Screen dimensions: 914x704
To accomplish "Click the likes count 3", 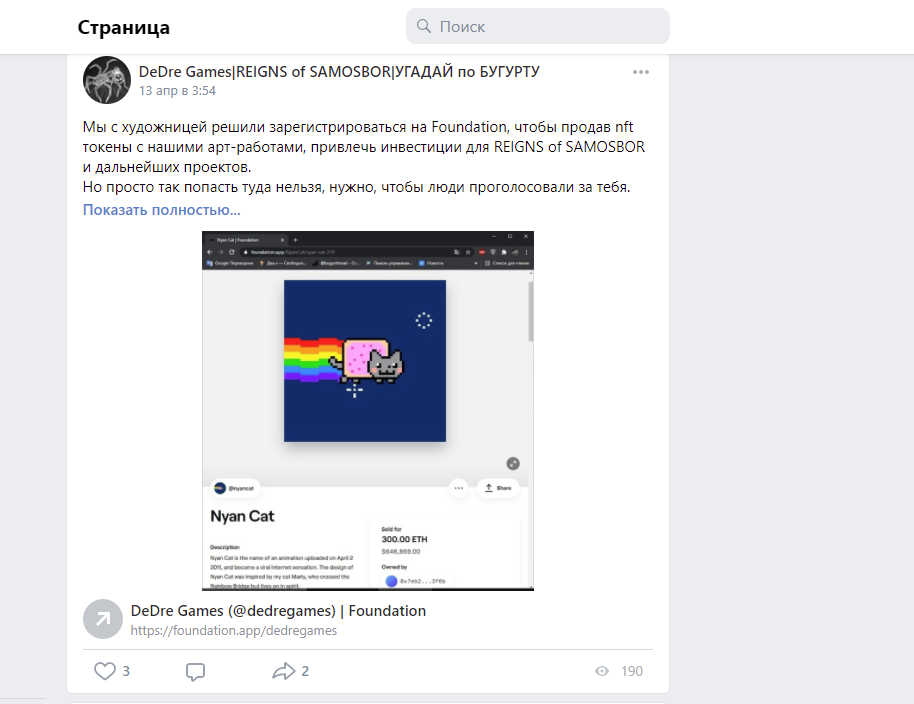I will (126, 671).
